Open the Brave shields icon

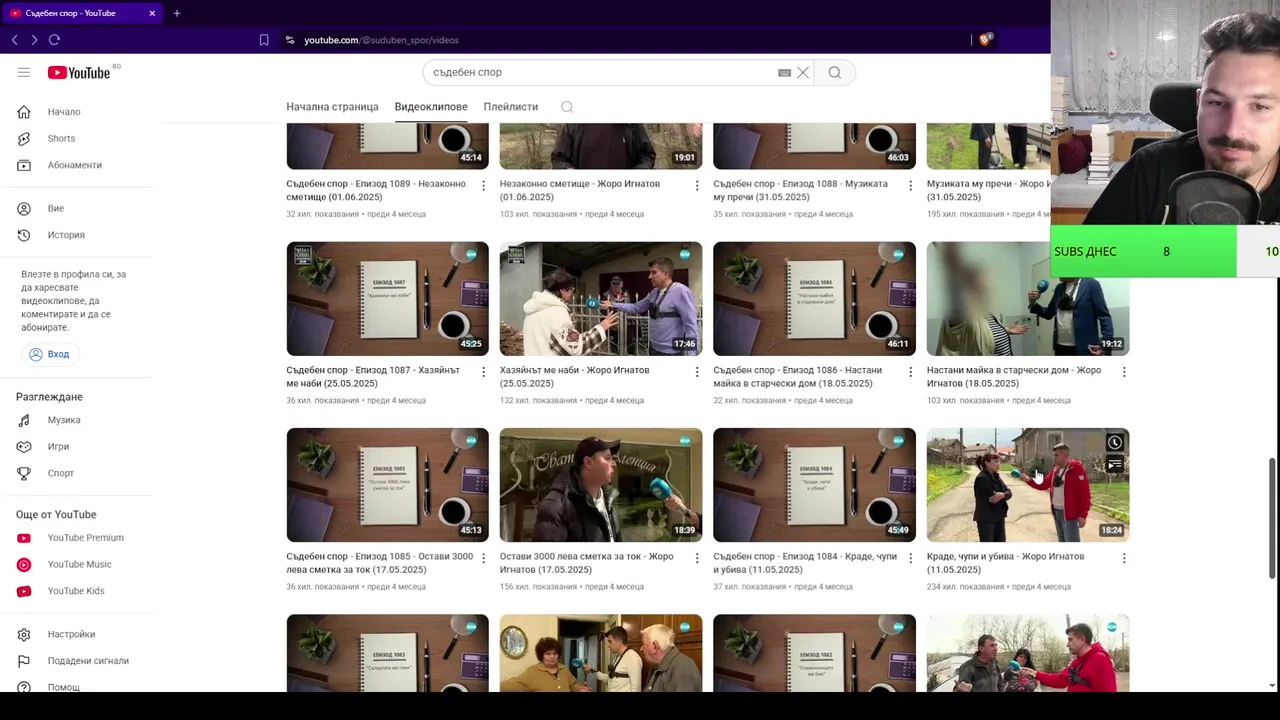click(x=985, y=40)
